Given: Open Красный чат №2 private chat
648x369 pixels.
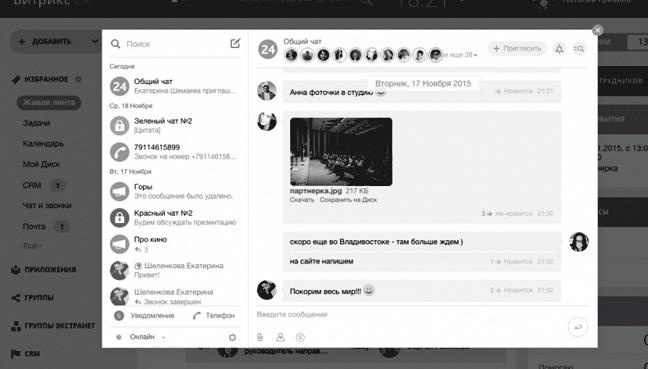Looking at the screenshot, I should pyautogui.click(x=174, y=217).
